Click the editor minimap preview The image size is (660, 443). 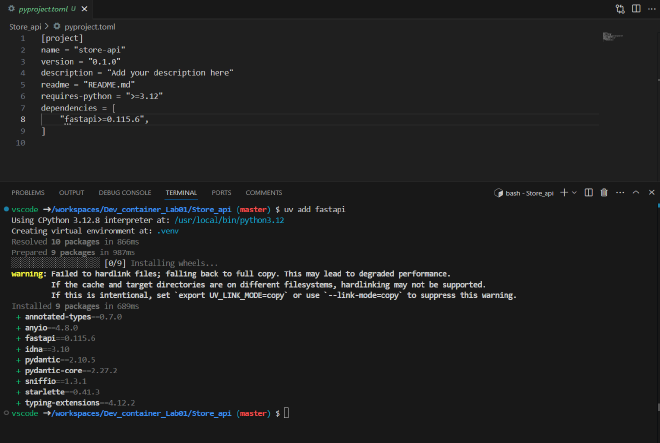coord(612,37)
